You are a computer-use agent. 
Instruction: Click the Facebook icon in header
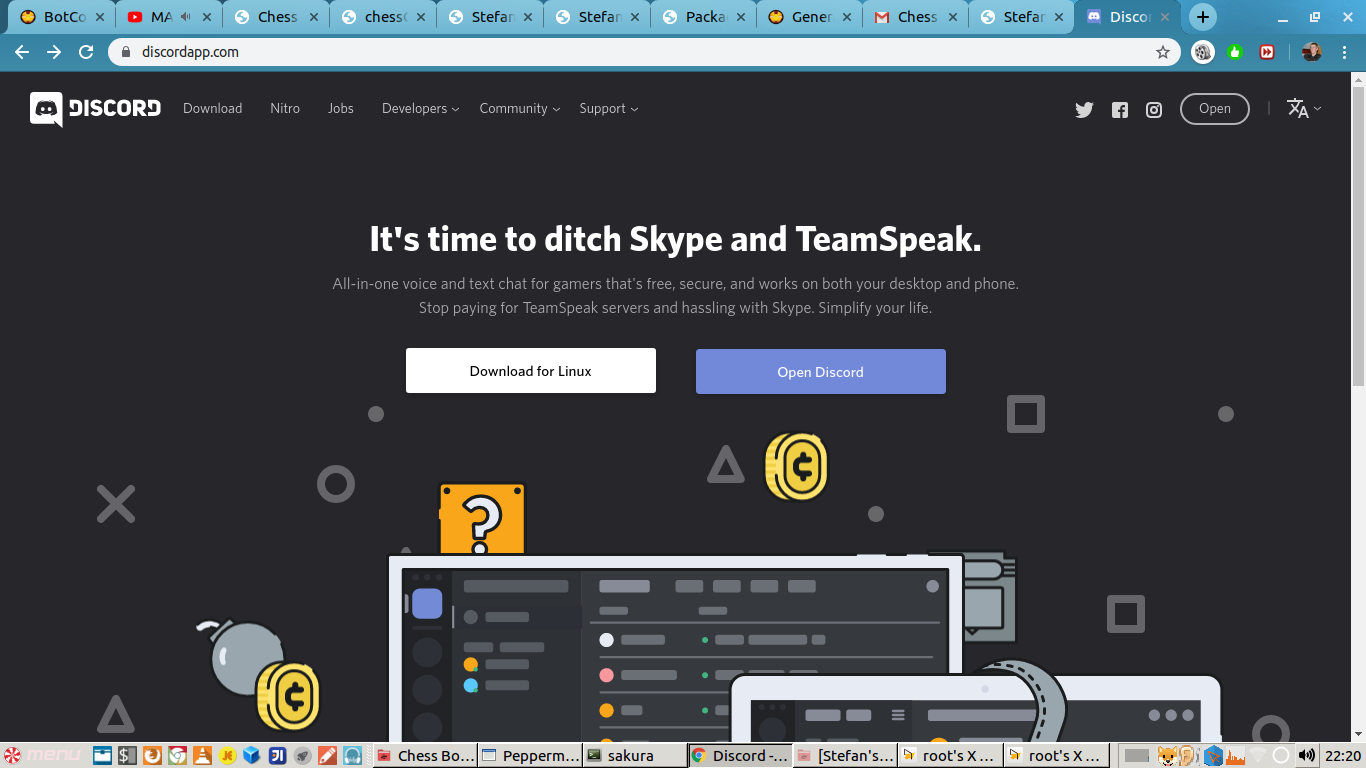[1120, 110]
